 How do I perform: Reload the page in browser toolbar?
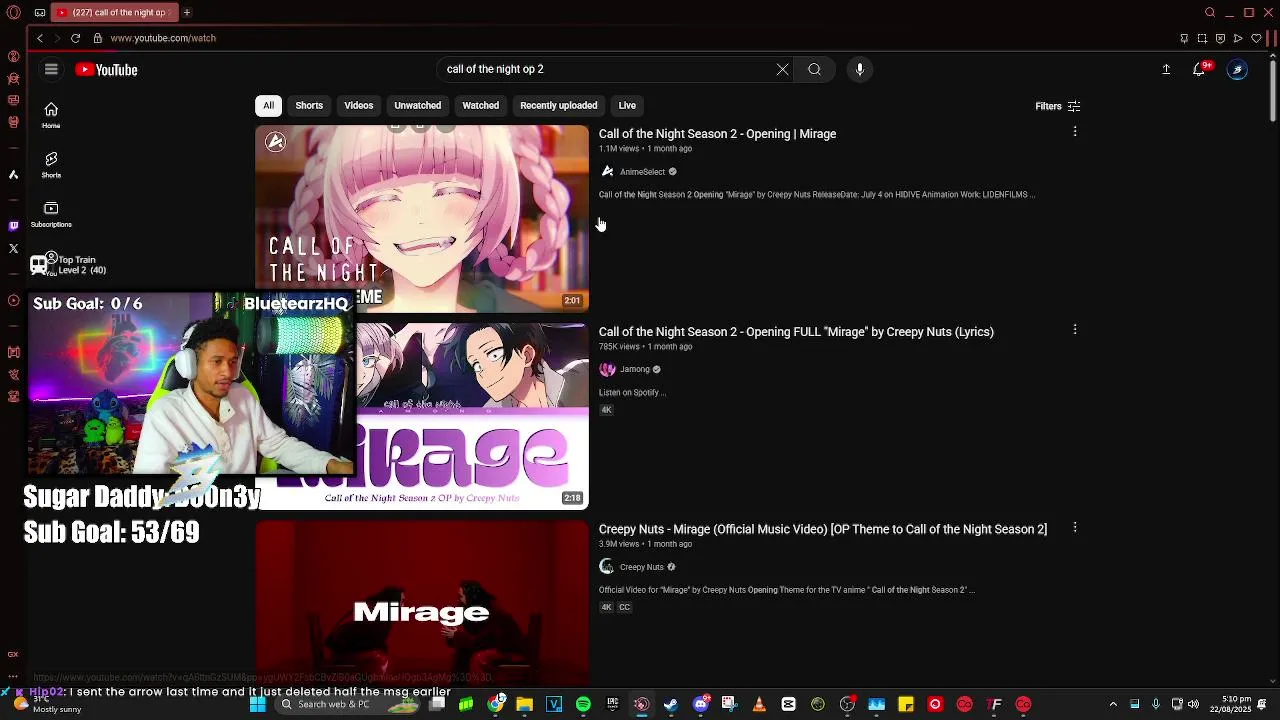75,38
